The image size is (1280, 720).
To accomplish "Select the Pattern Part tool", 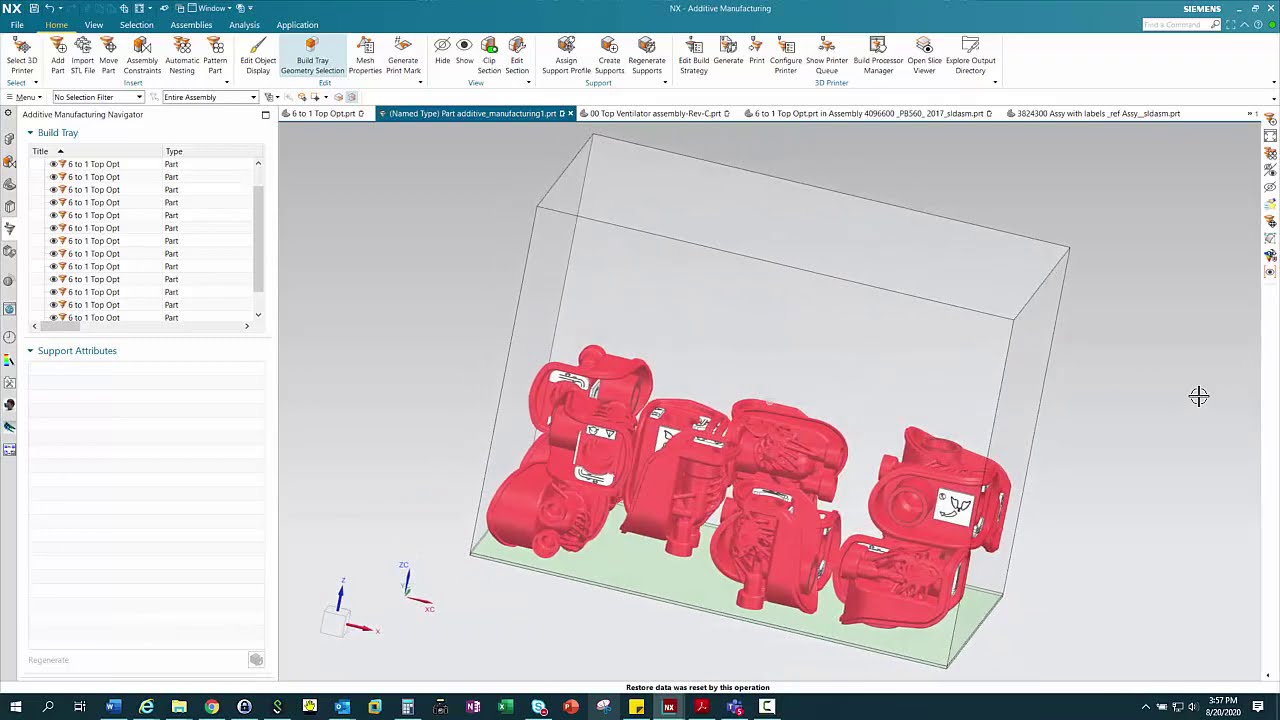I will click(x=215, y=55).
